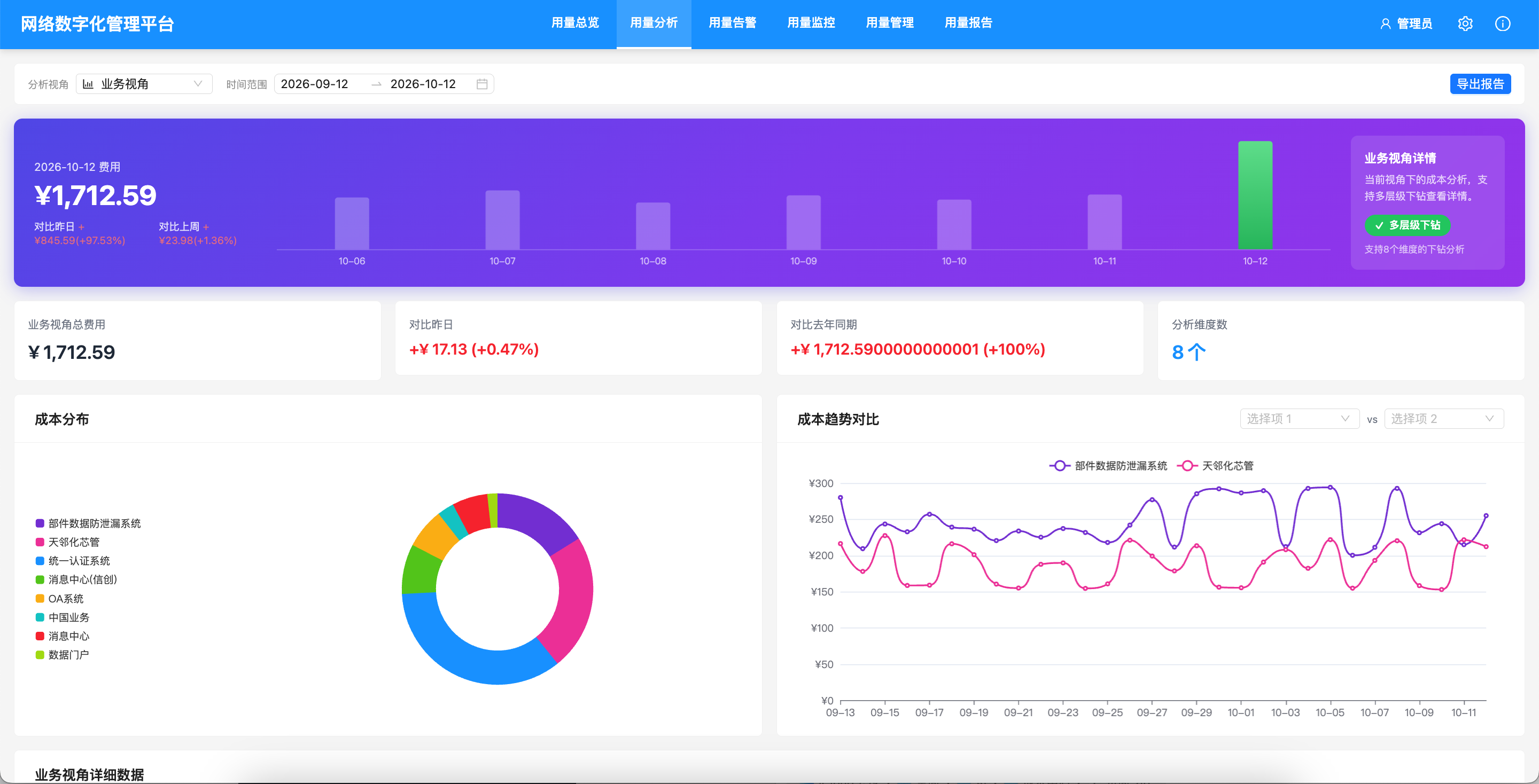Click the 10-07 bar in cost chart
Screen dimensions: 1539x784
pos(502,219)
